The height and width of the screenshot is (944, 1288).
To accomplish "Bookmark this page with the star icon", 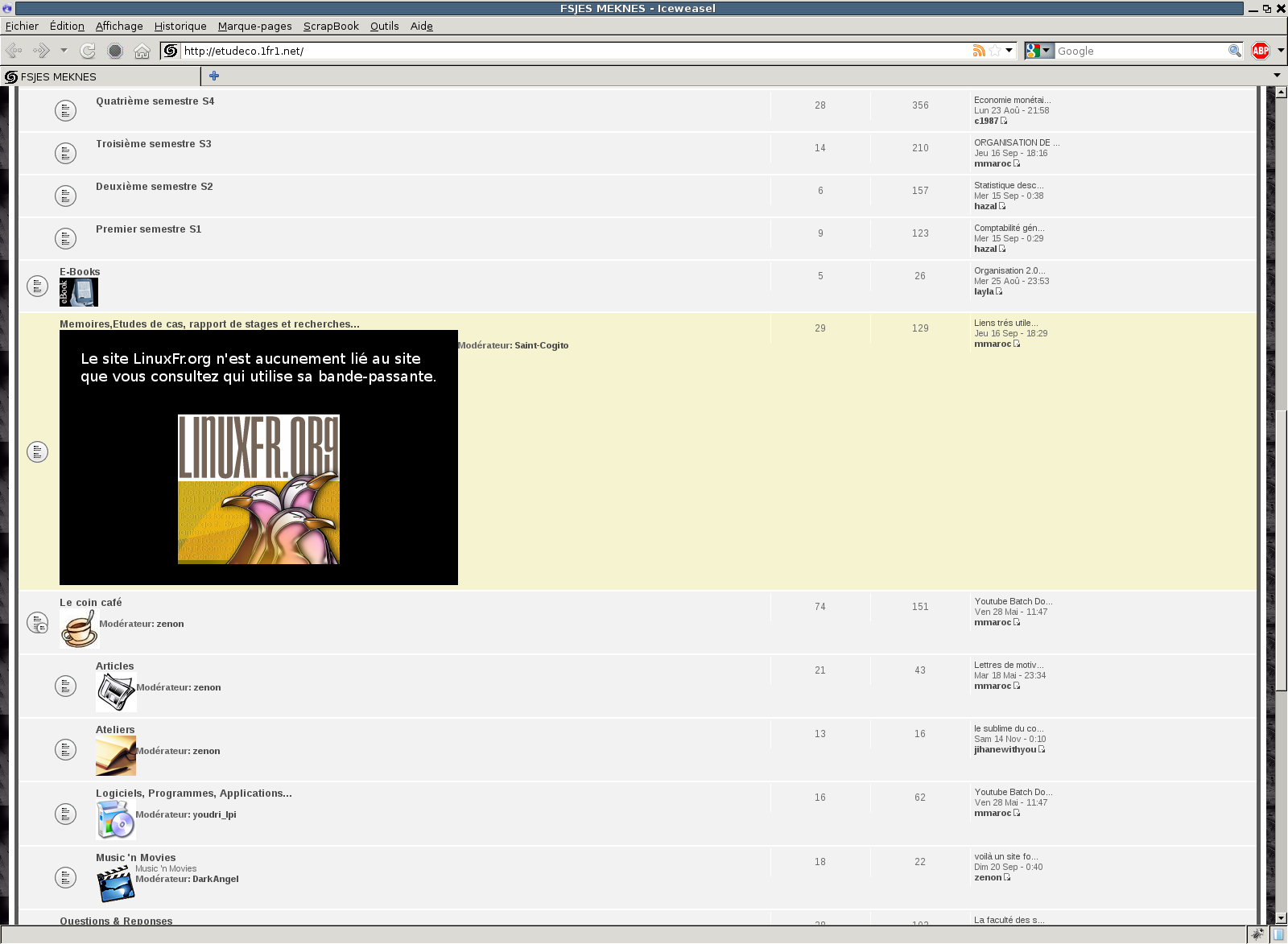I will [x=995, y=51].
